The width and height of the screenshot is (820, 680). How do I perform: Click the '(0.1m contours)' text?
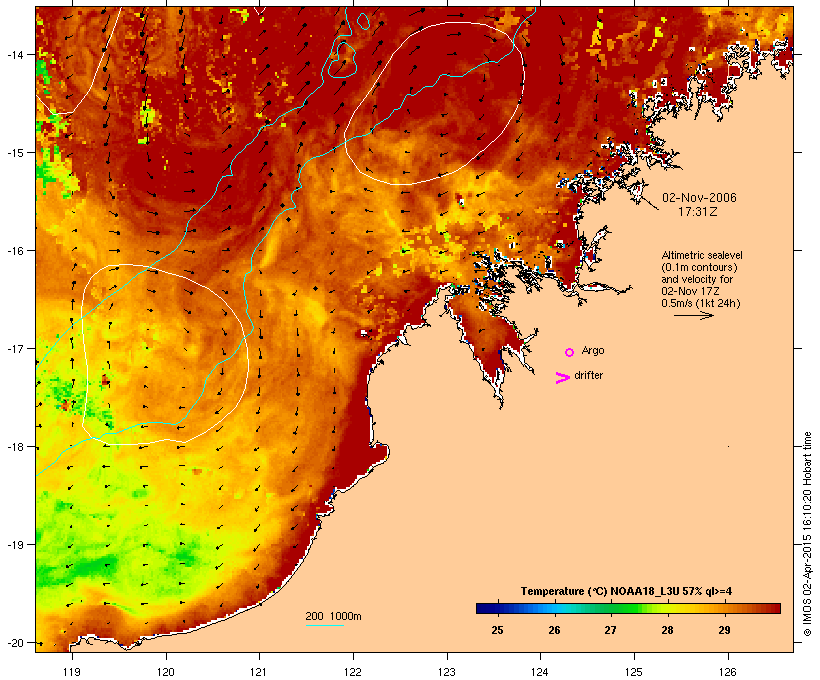point(699,267)
